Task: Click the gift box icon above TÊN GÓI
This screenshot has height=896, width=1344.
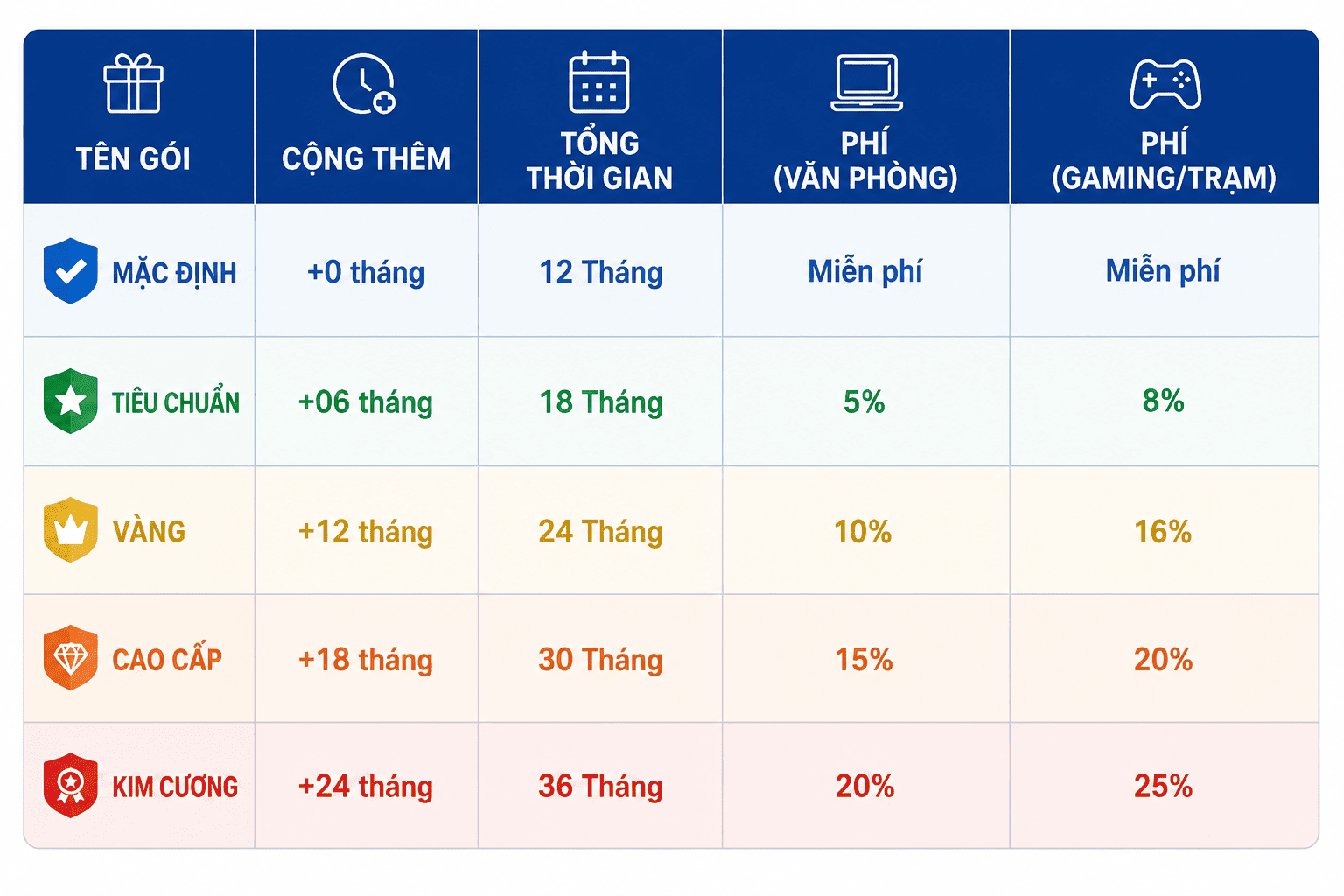Action: point(133,84)
